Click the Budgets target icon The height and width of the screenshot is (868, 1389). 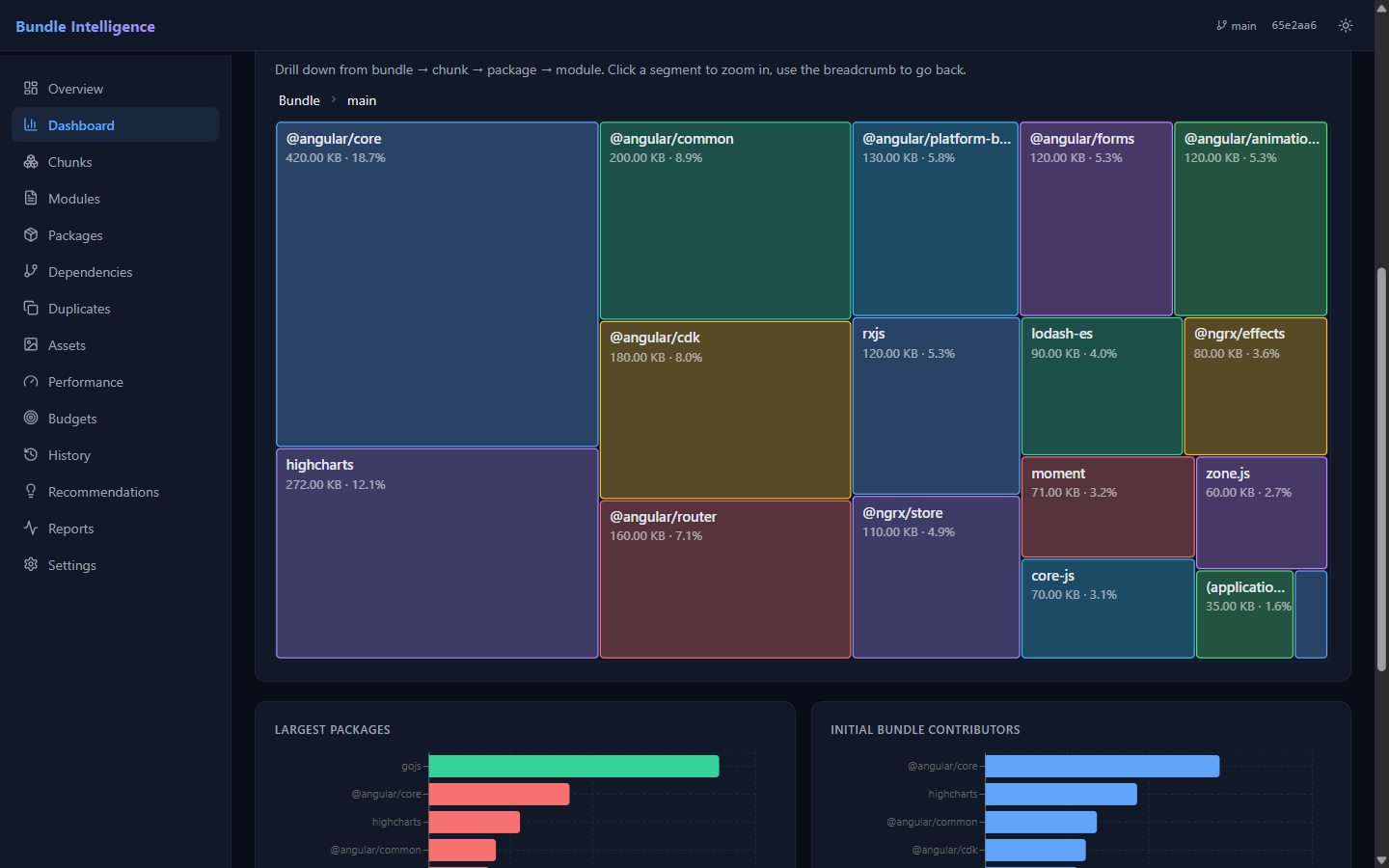coord(31,418)
